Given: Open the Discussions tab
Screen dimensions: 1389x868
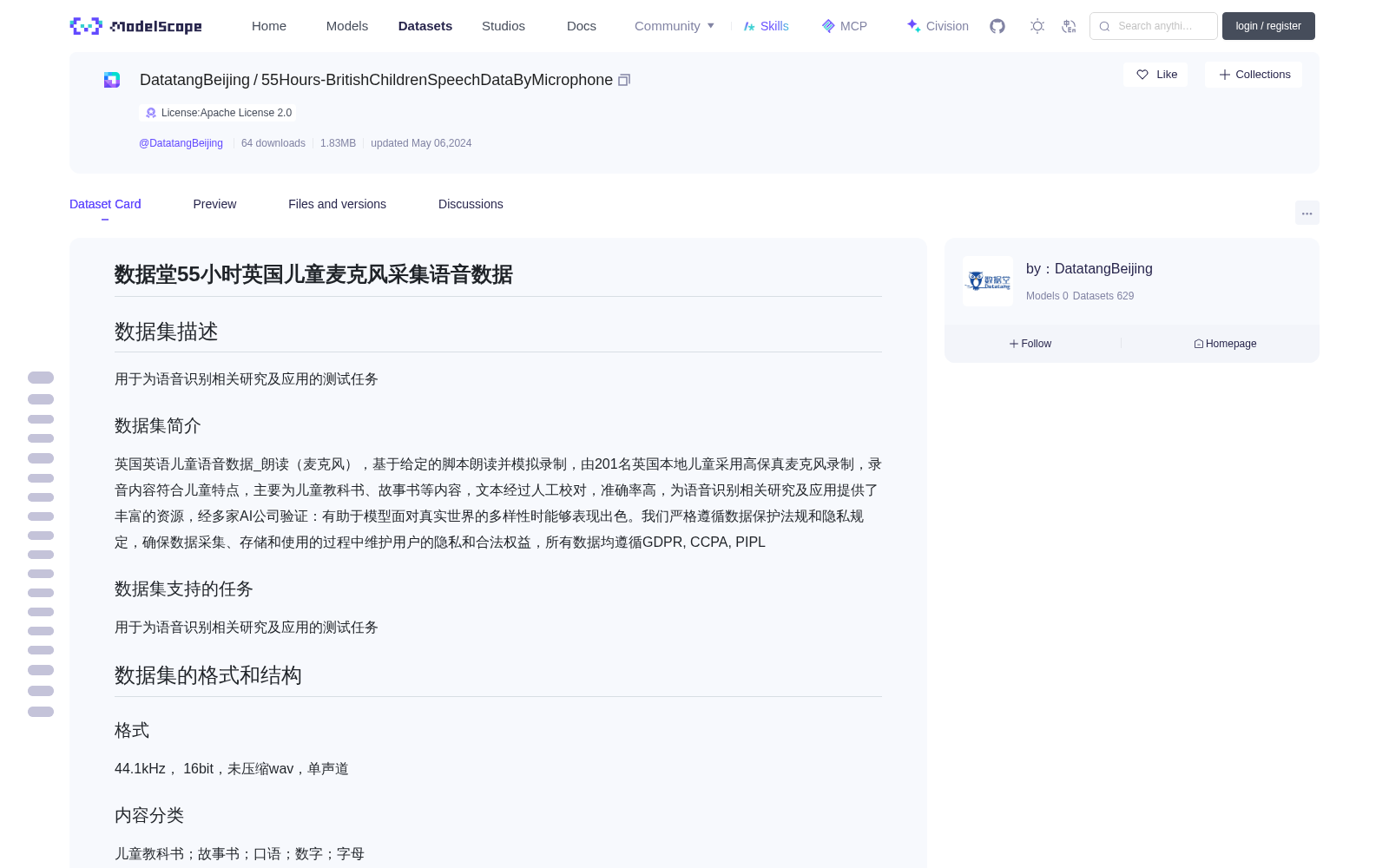Looking at the screenshot, I should pos(471,204).
